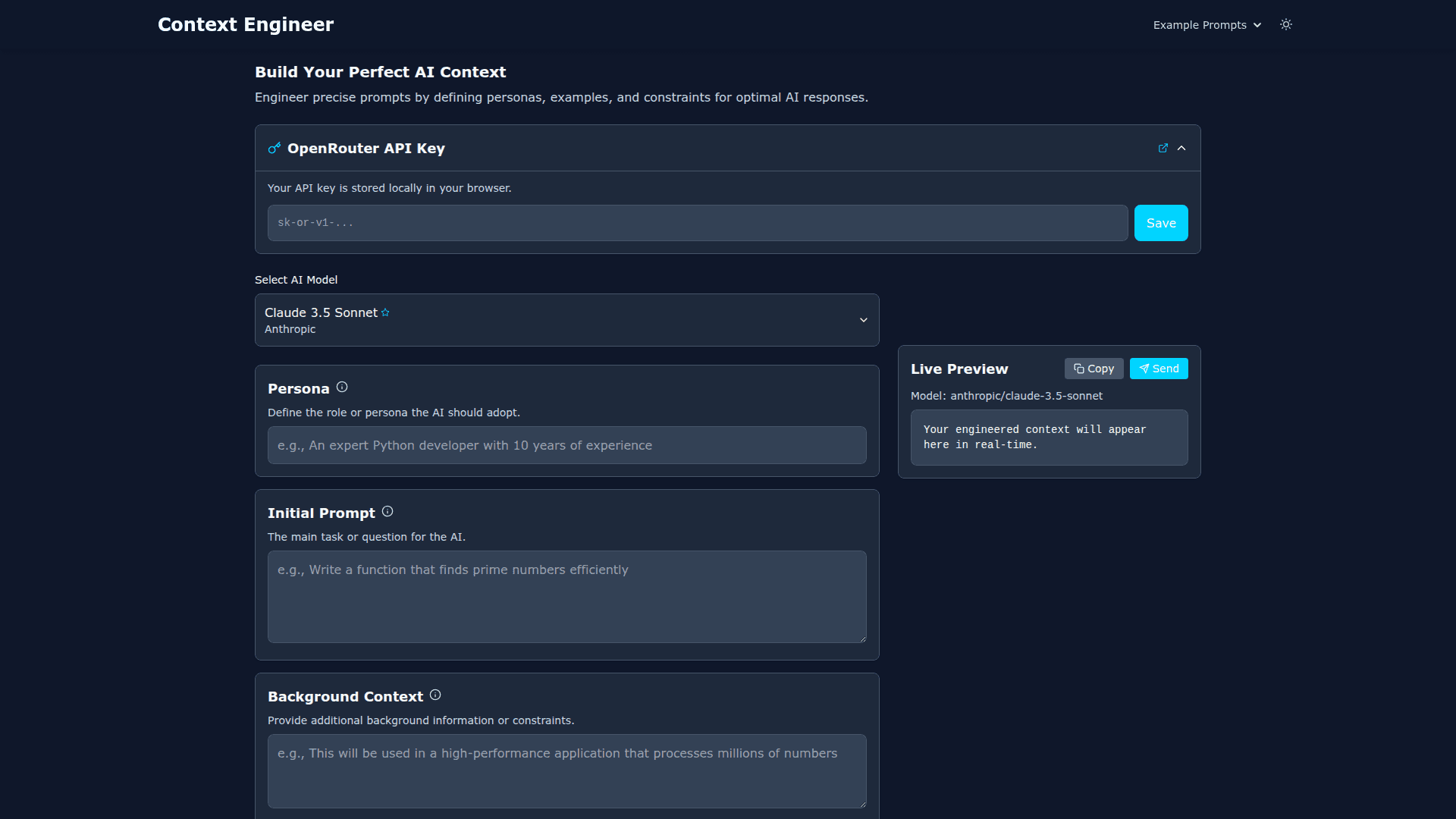Screen dimensions: 1456x819
Task: Focus the Initial Prompt text area
Action: tap(566, 597)
